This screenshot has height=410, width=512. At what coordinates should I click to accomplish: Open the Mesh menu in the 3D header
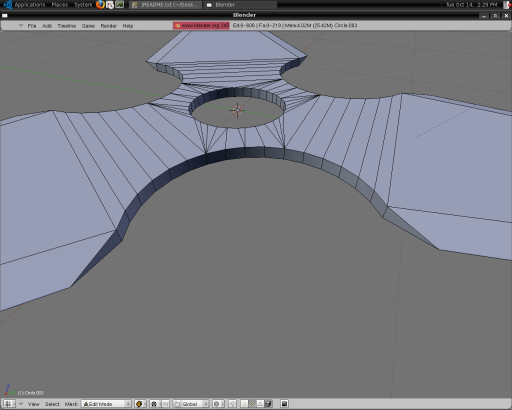(x=71, y=404)
